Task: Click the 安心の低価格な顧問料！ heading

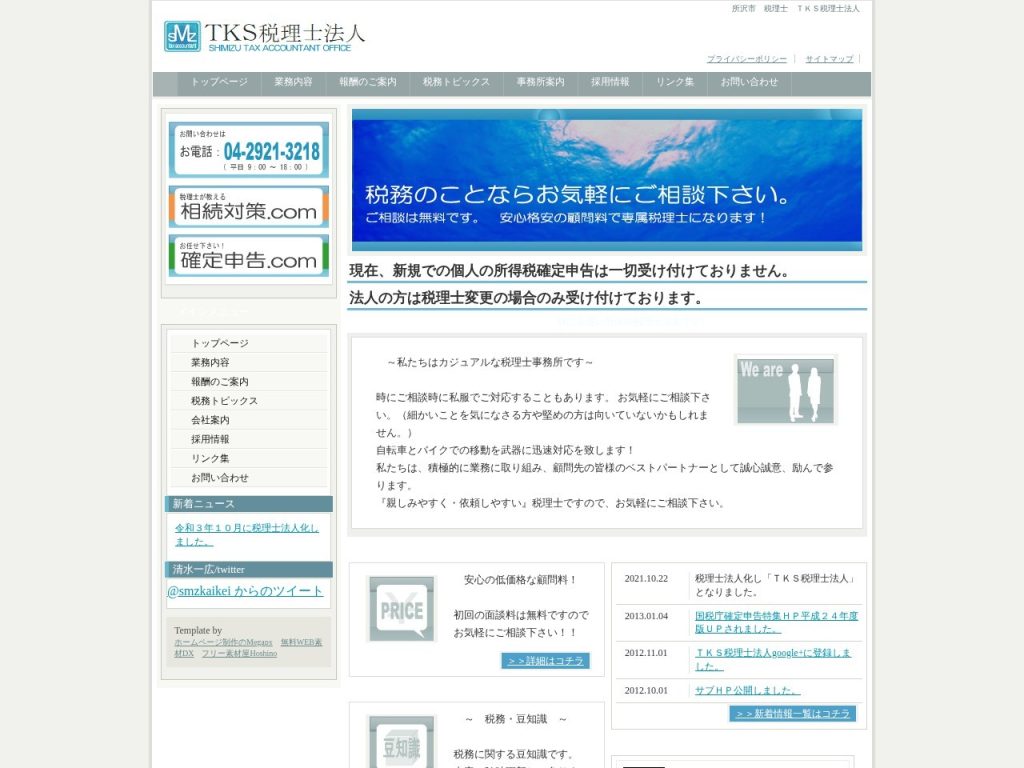Action: pos(520,580)
